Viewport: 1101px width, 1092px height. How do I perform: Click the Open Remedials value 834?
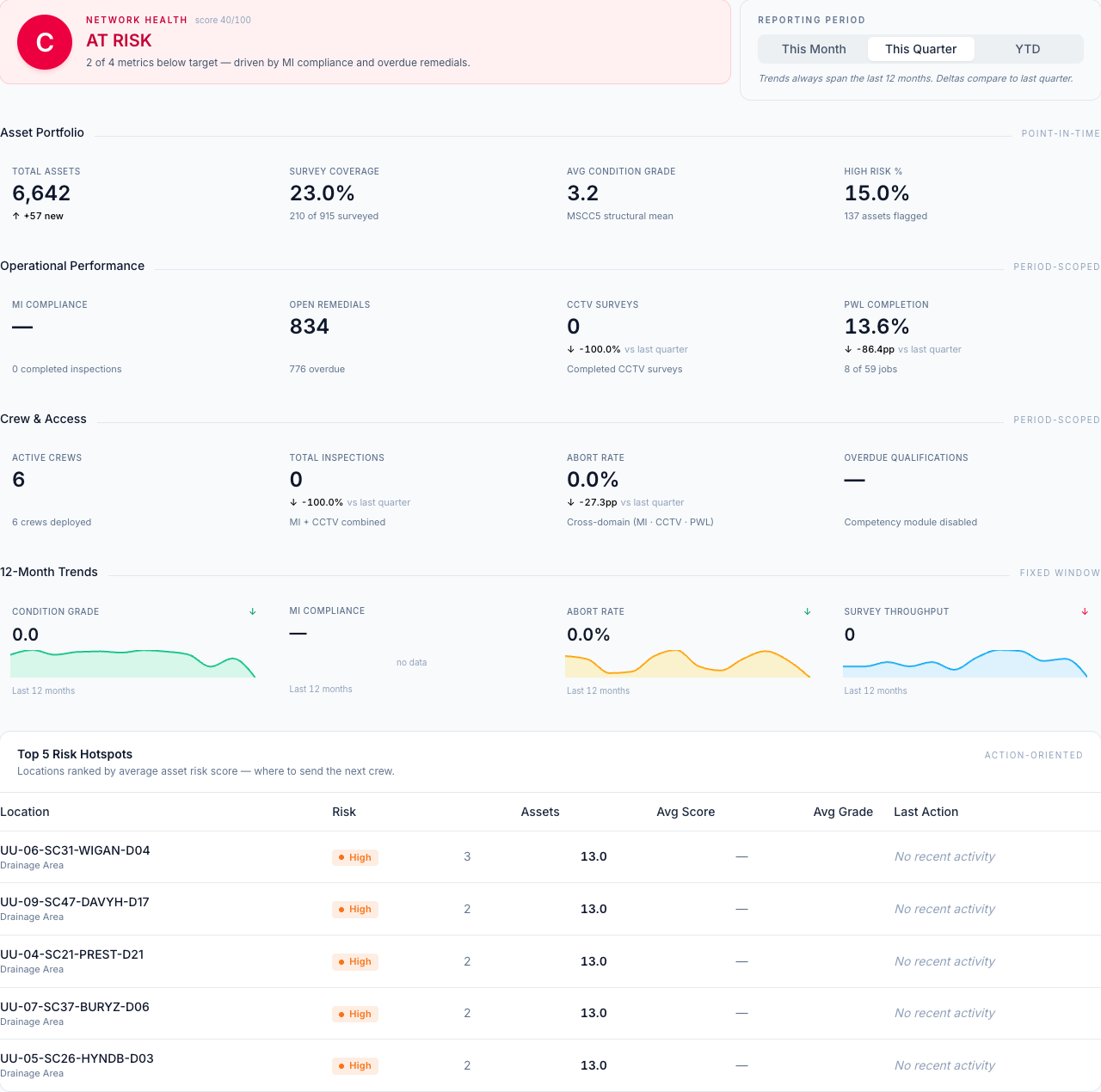coord(310,327)
